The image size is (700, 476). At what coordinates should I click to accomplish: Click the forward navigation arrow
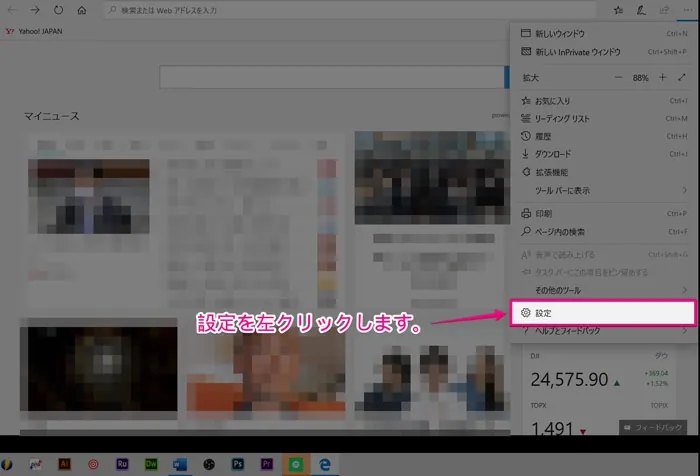point(35,10)
